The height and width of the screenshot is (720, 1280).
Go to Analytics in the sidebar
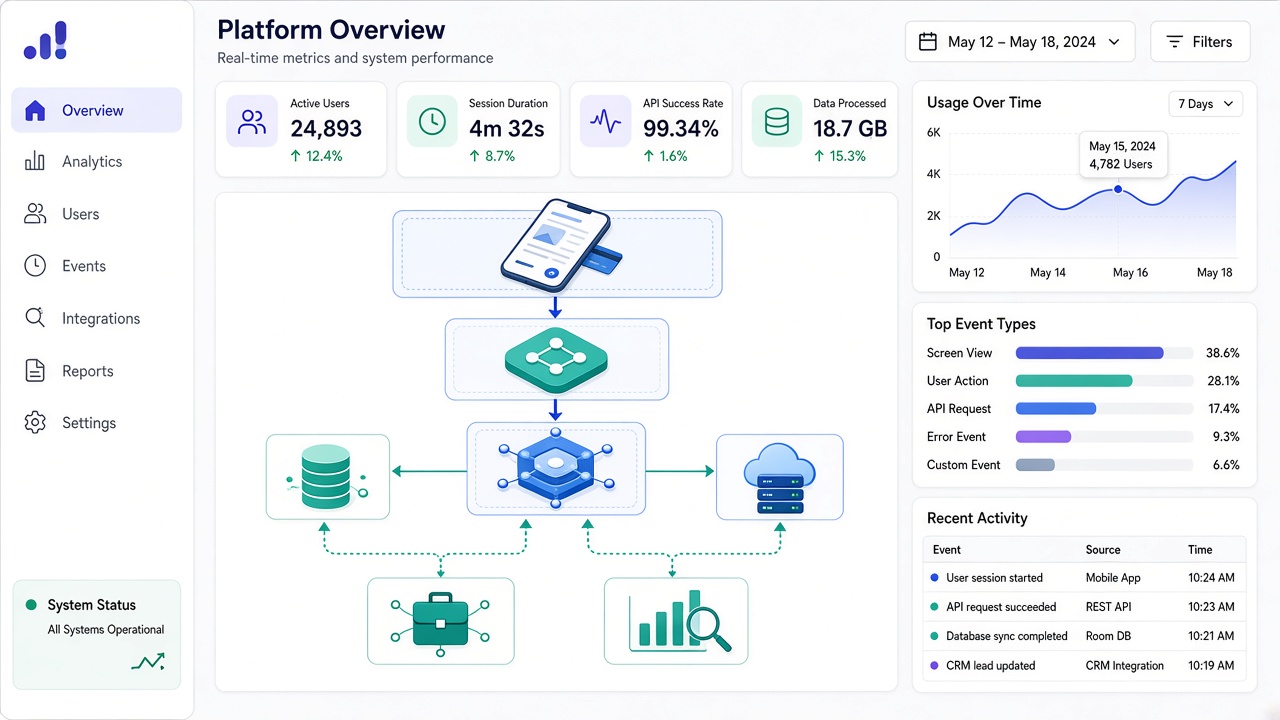coord(96,161)
